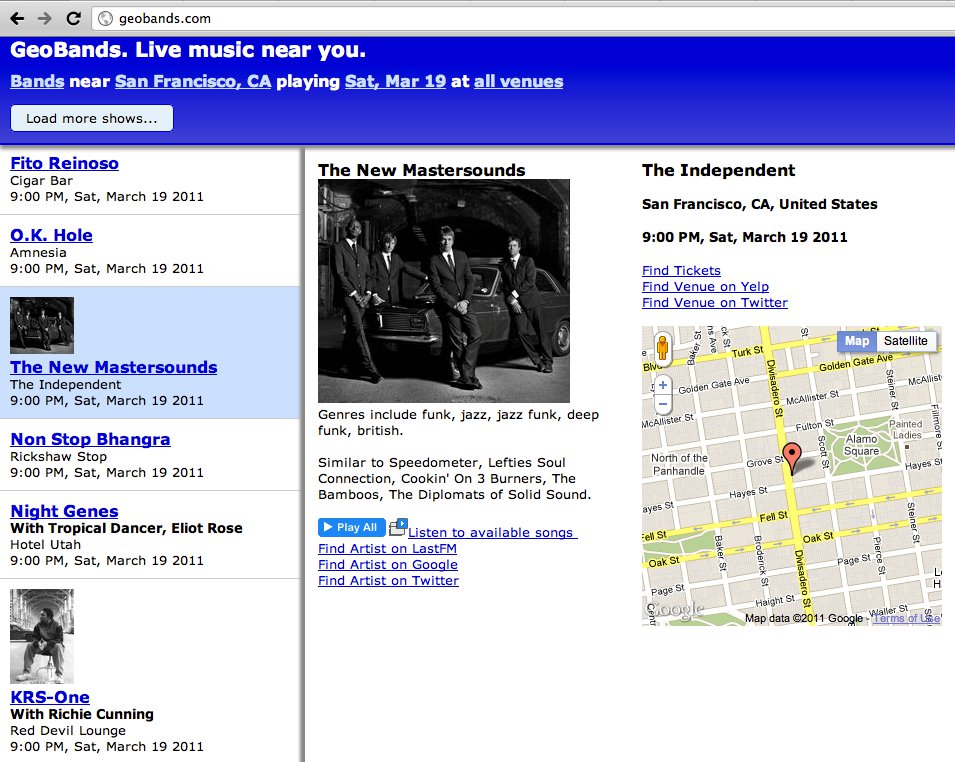955x762 pixels.
Task: Click the Google logo on the map
Action: click(674, 609)
